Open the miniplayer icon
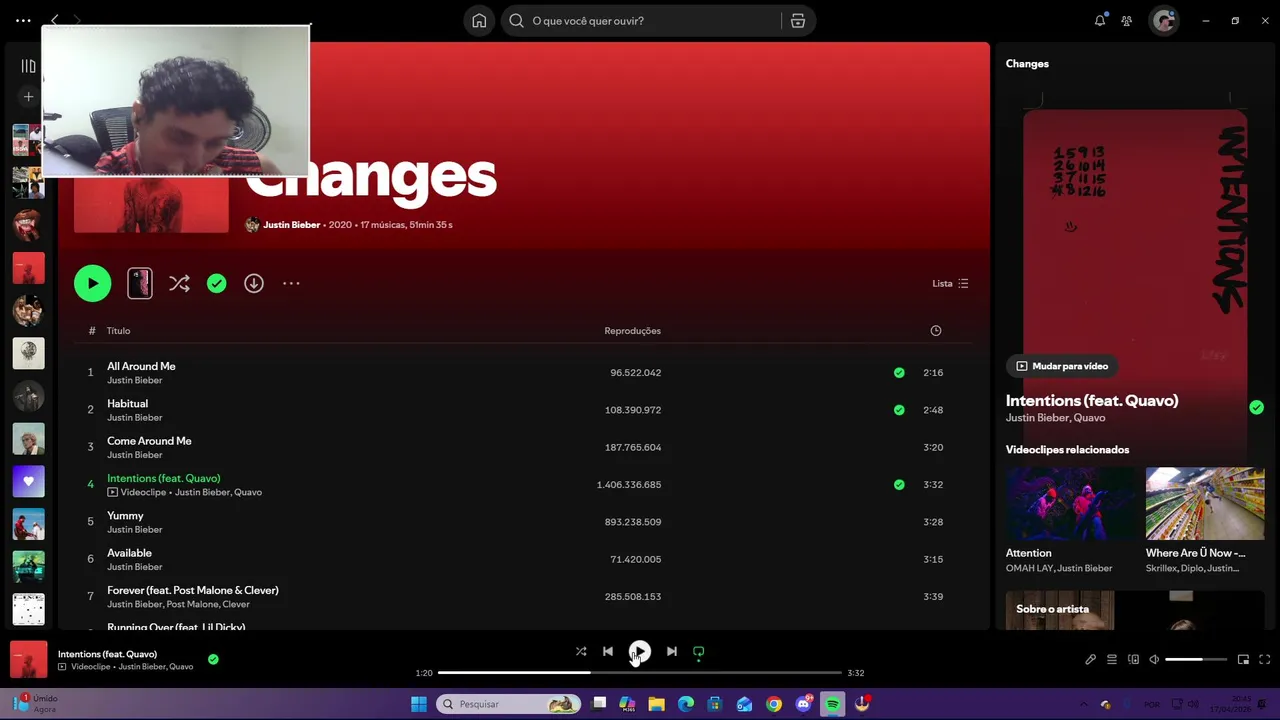The image size is (1280, 720). click(x=1243, y=659)
